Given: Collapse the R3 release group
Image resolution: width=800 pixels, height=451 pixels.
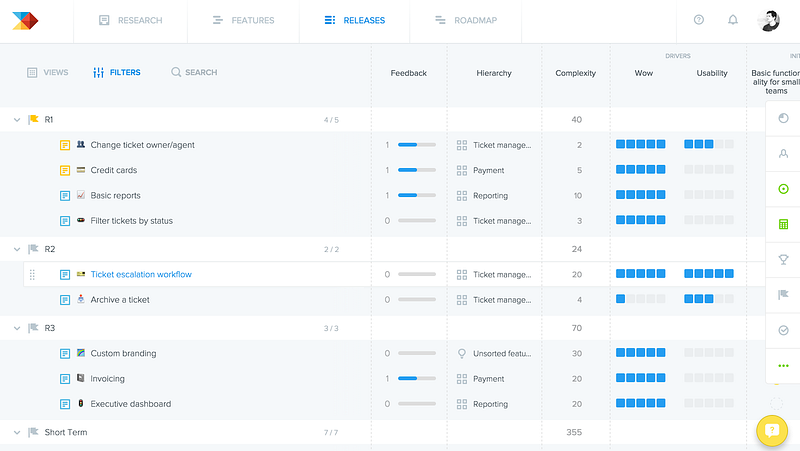Looking at the screenshot, I should [x=17, y=329].
